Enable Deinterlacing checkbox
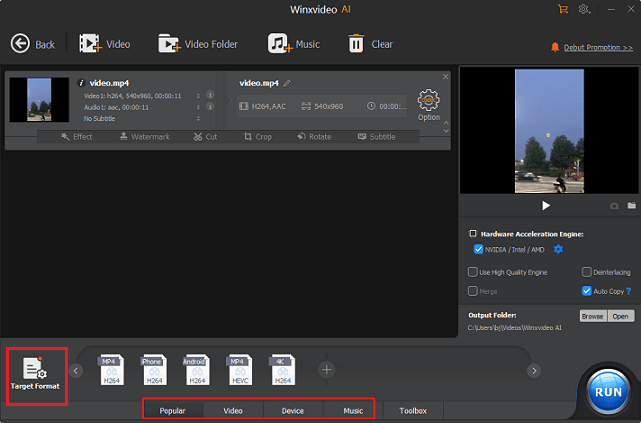This screenshot has width=641, height=423. [586, 272]
